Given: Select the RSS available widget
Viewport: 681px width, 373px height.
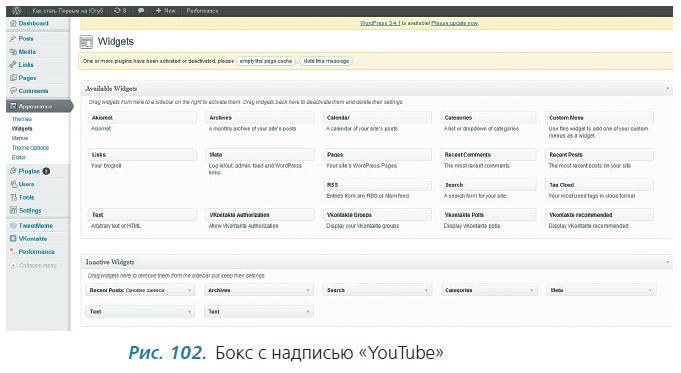Looking at the screenshot, I should [377, 185].
